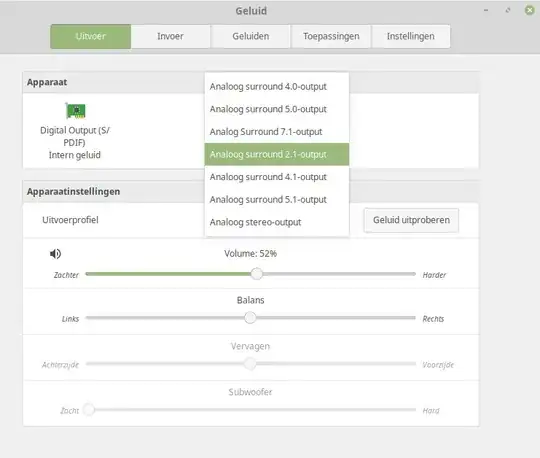Image resolution: width=540 pixels, height=458 pixels.
Task: Choose Analoog surround 5.0-output
Action: 277,109
